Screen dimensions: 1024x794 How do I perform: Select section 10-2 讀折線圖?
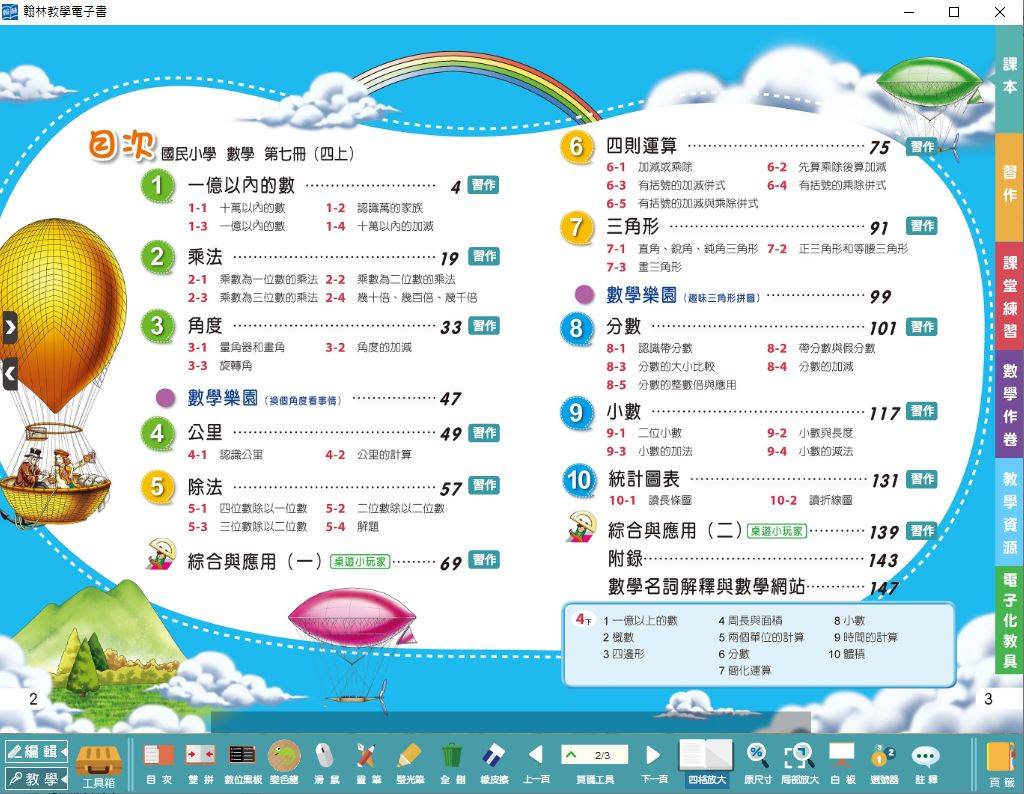tap(811, 500)
